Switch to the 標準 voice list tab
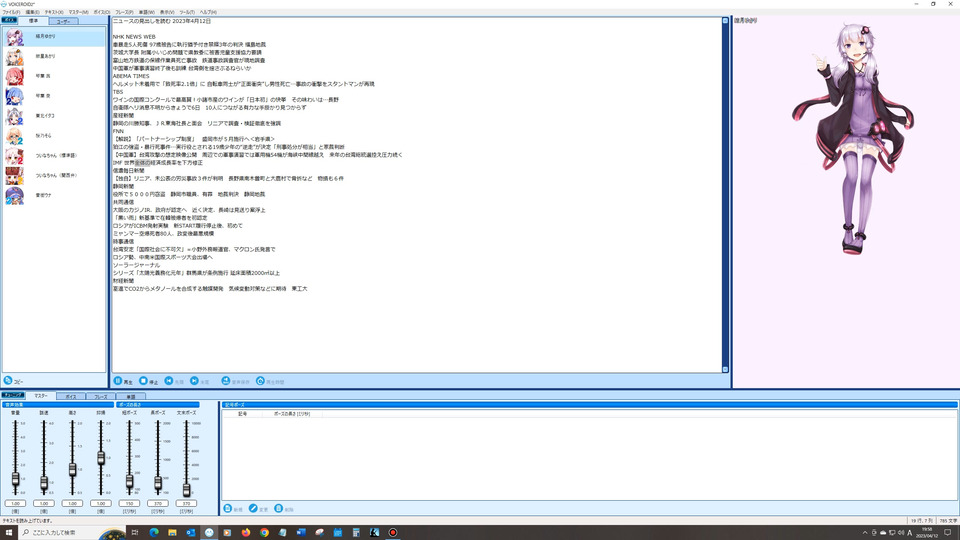960x540 pixels. [x=33, y=21]
